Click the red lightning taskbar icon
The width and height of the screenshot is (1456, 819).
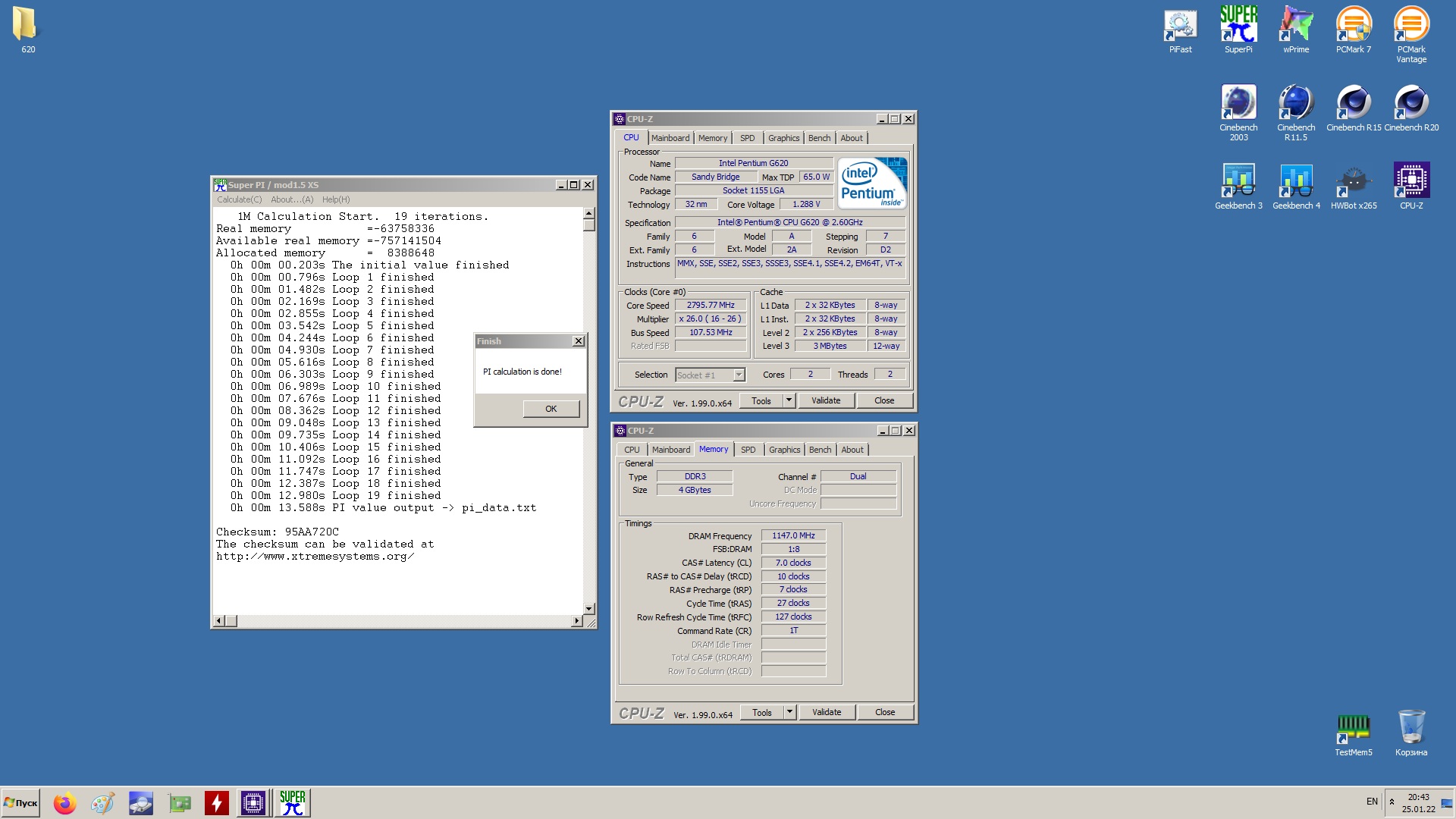click(x=217, y=803)
